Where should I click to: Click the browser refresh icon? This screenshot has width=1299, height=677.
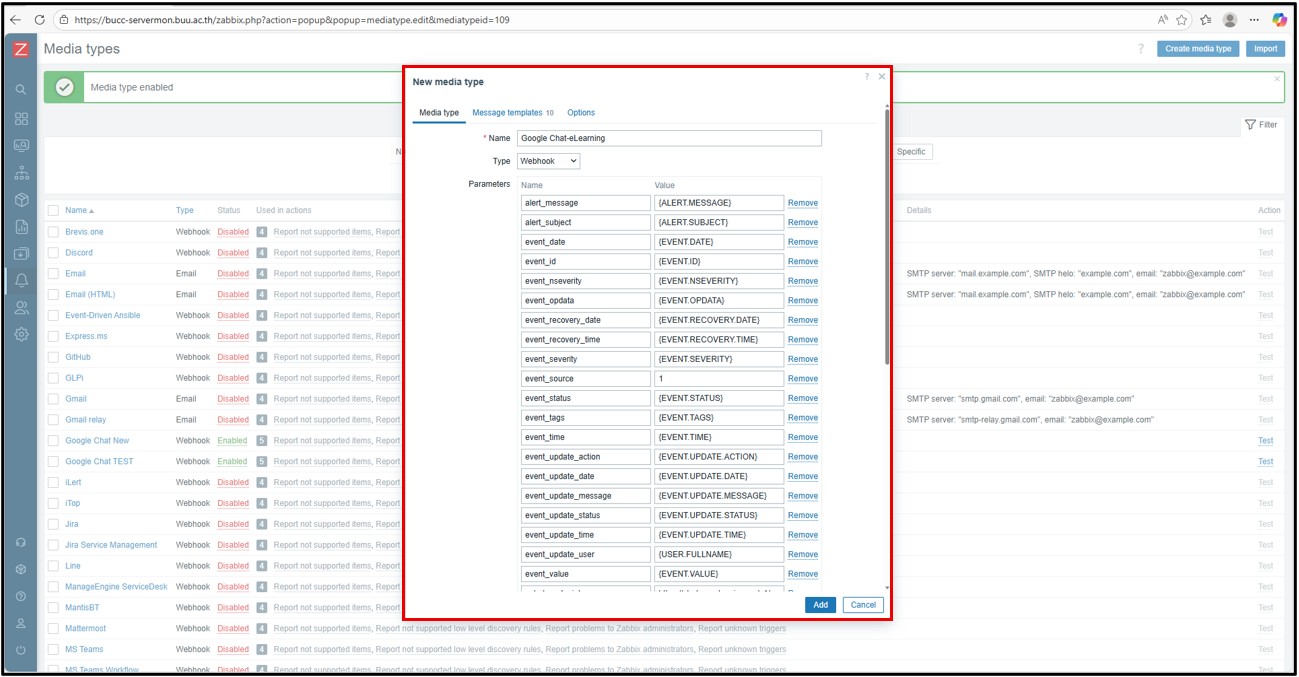39,20
